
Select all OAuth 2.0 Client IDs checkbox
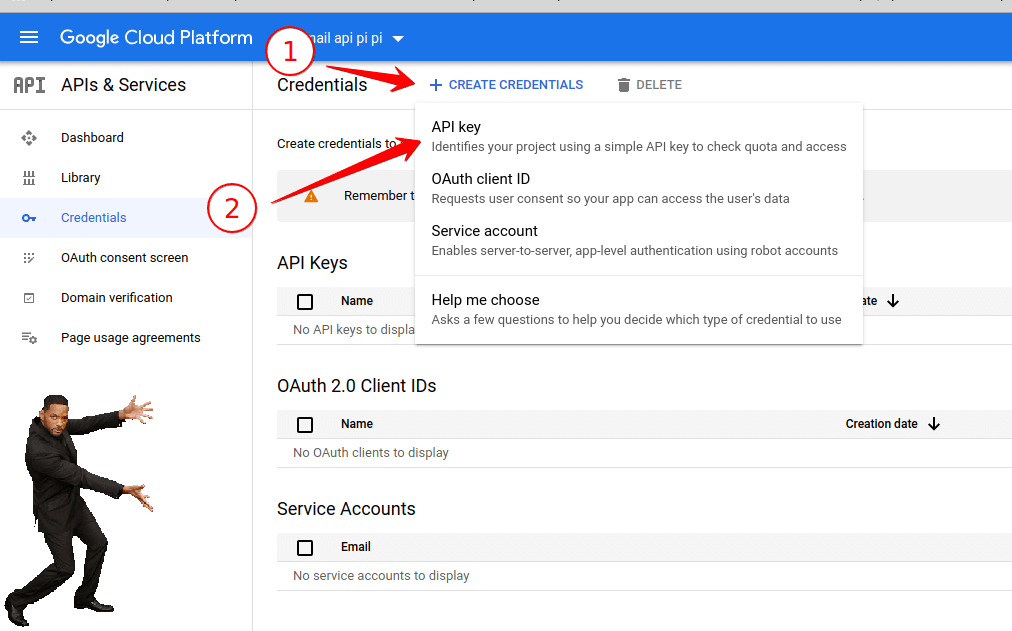click(x=305, y=425)
